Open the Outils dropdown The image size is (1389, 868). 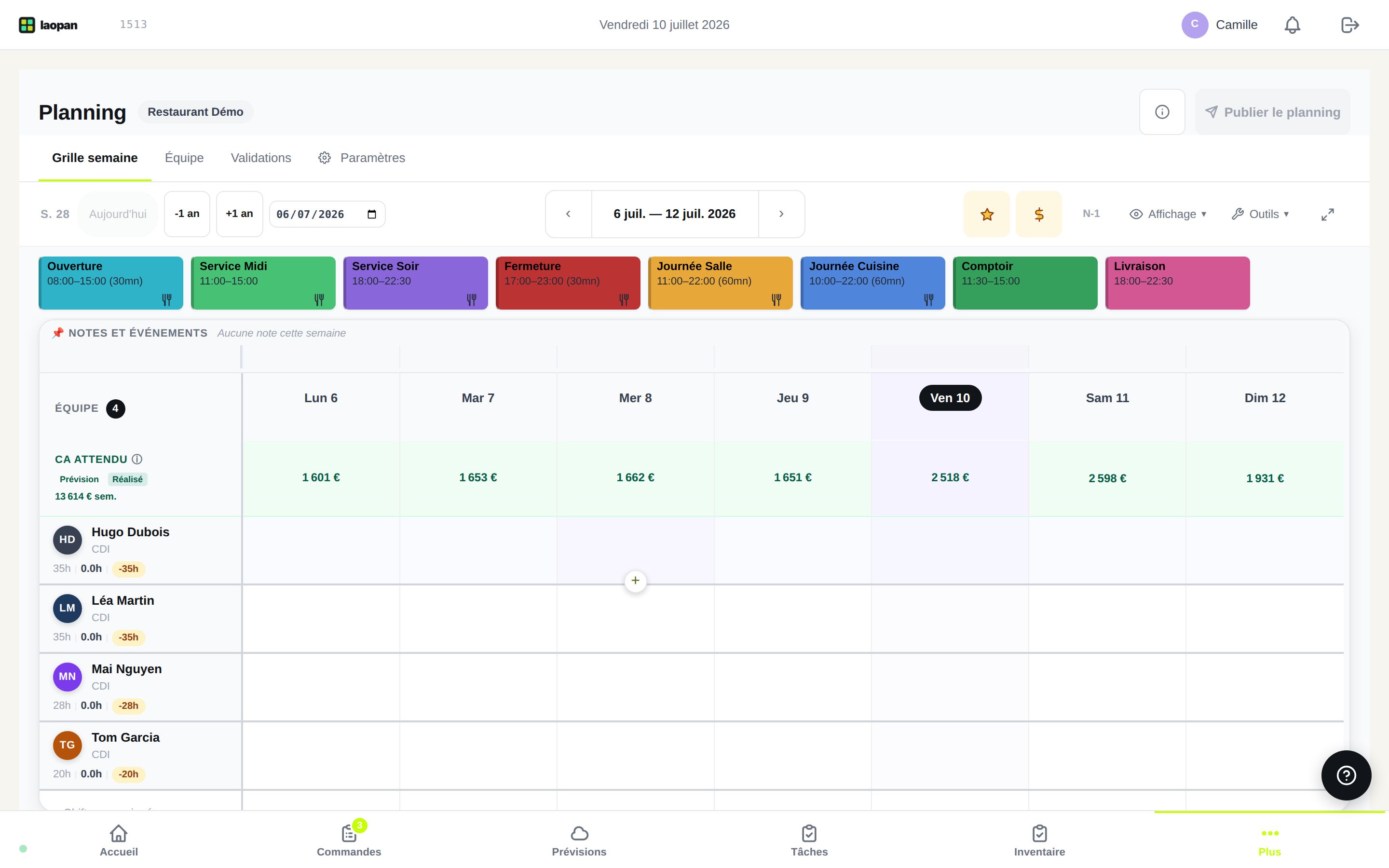[x=1260, y=214]
